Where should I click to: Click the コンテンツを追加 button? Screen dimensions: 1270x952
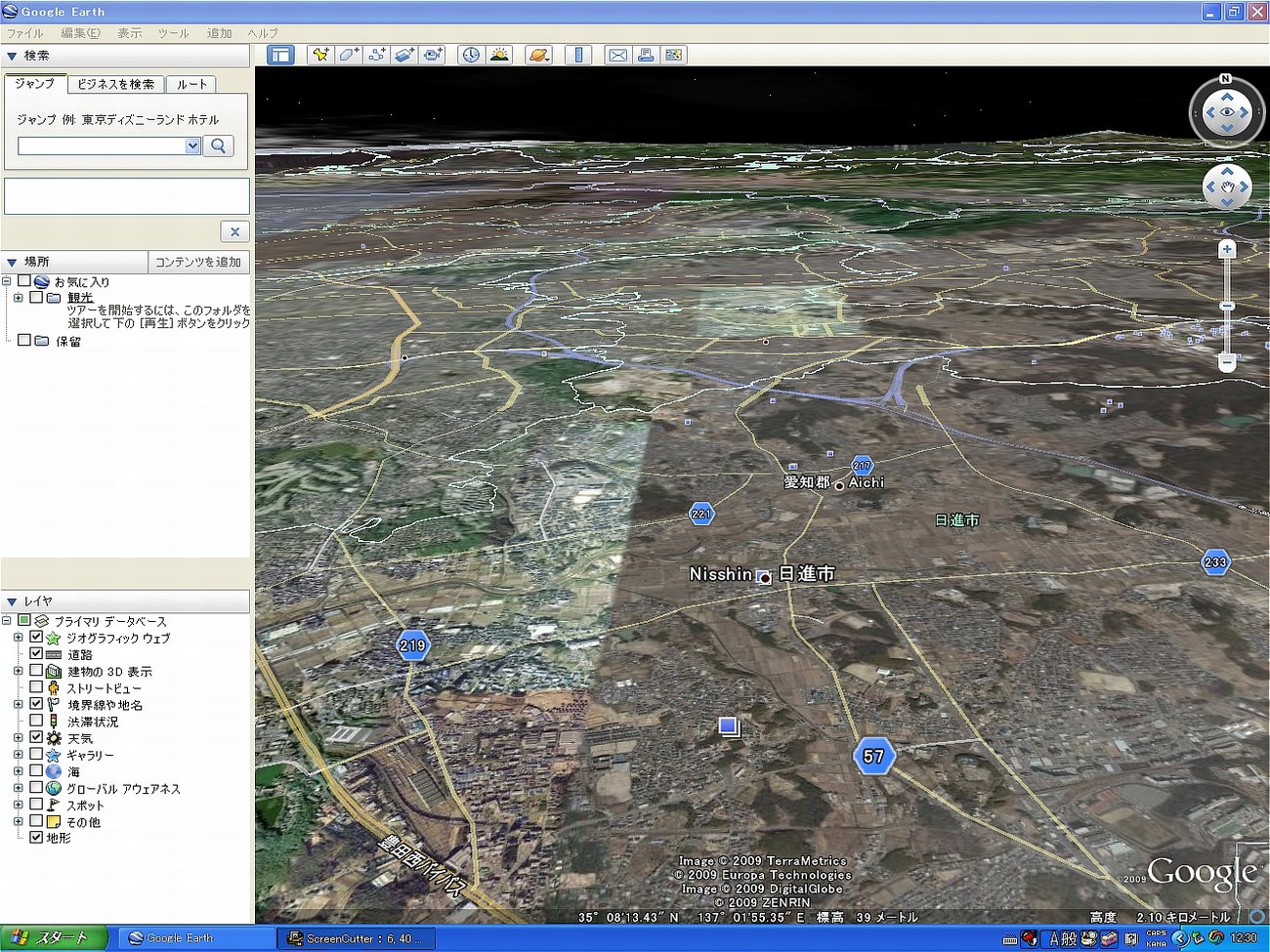(198, 262)
